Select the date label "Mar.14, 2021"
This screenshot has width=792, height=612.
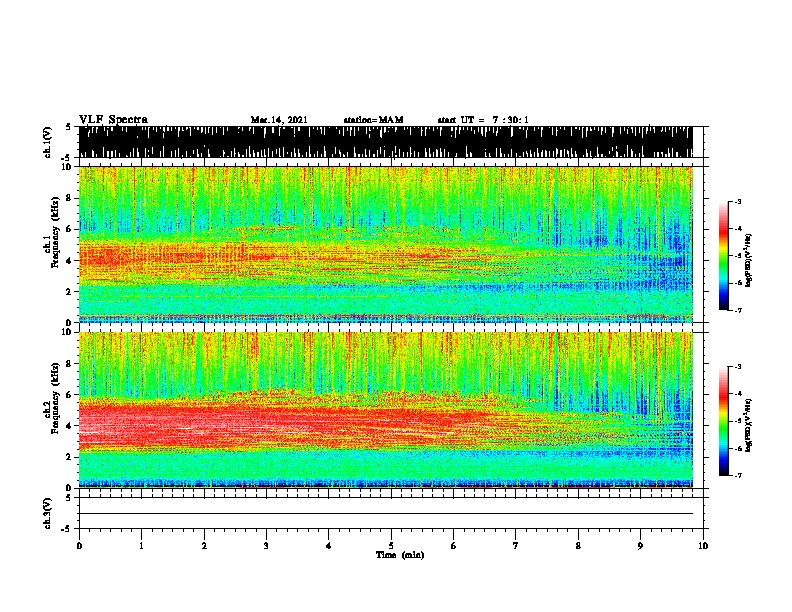pyautogui.click(x=279, y=120)
